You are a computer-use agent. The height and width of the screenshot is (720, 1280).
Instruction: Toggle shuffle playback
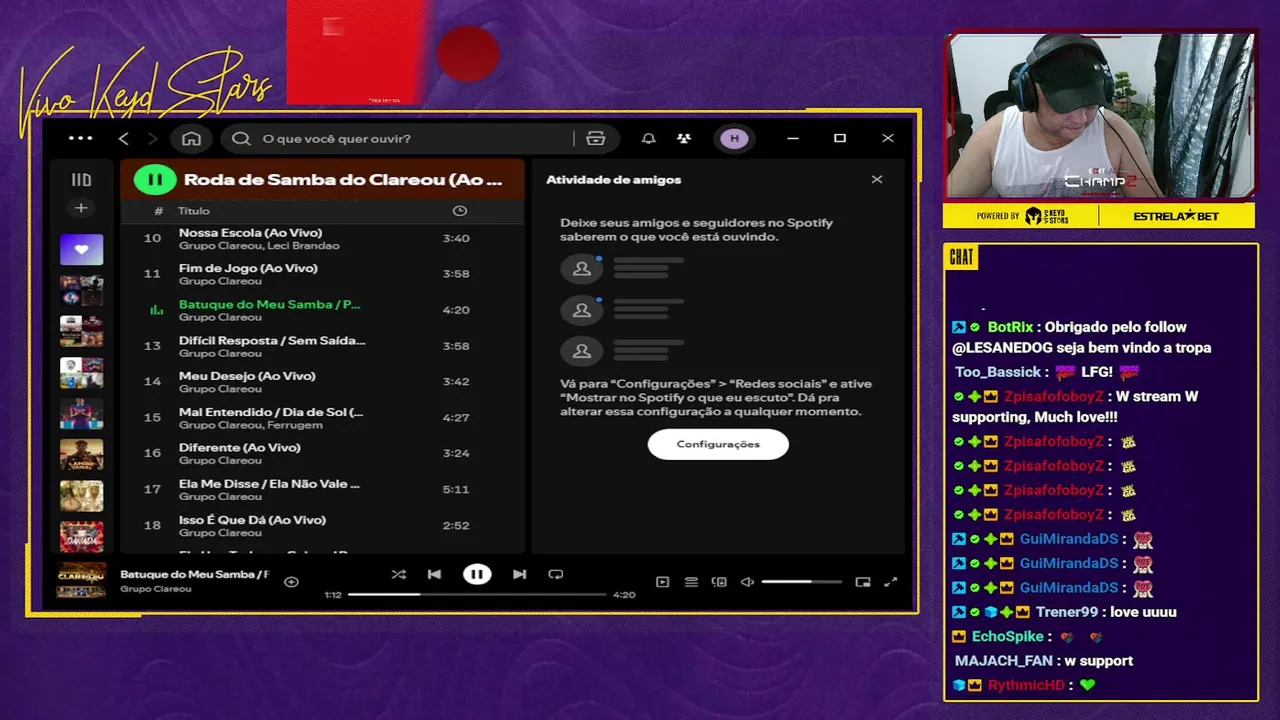pos(398,574)
